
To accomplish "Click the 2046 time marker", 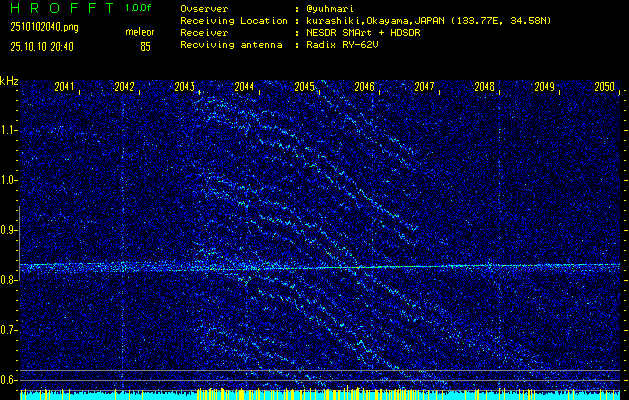I will (x=364, y=87).
